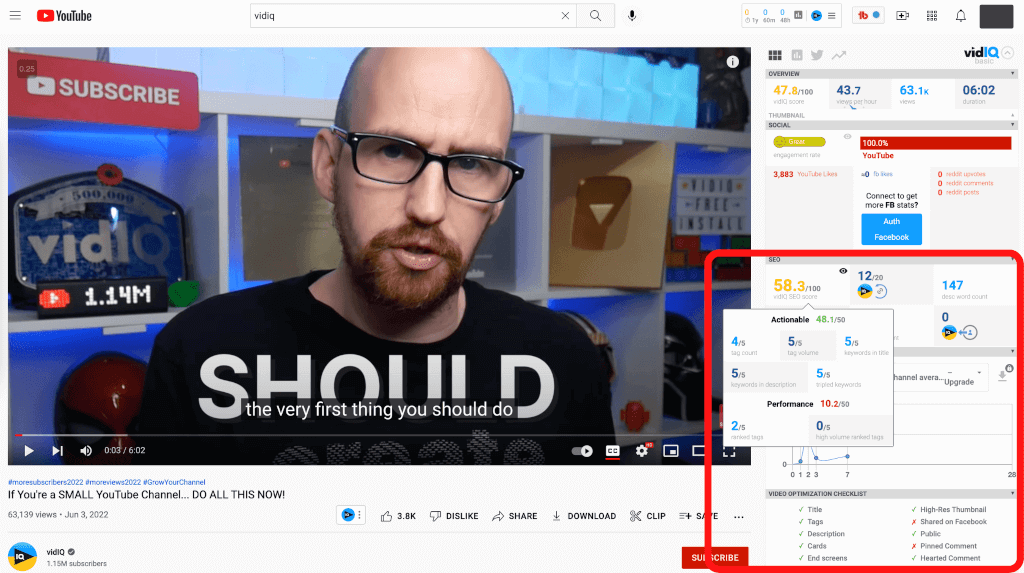This screenshot has width=1024, height=573.
Task: Click the link icon next to 12/20
Action: (x=881, y=291)
